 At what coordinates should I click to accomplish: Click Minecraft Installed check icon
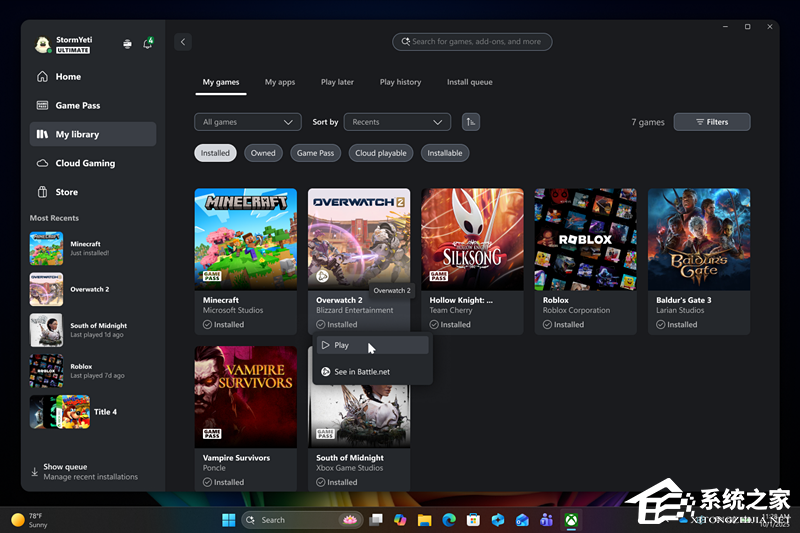pos(207,324)
